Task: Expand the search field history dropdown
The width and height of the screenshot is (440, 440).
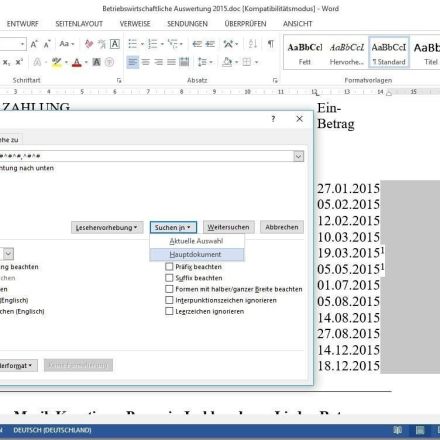Action: click(299, 156)
